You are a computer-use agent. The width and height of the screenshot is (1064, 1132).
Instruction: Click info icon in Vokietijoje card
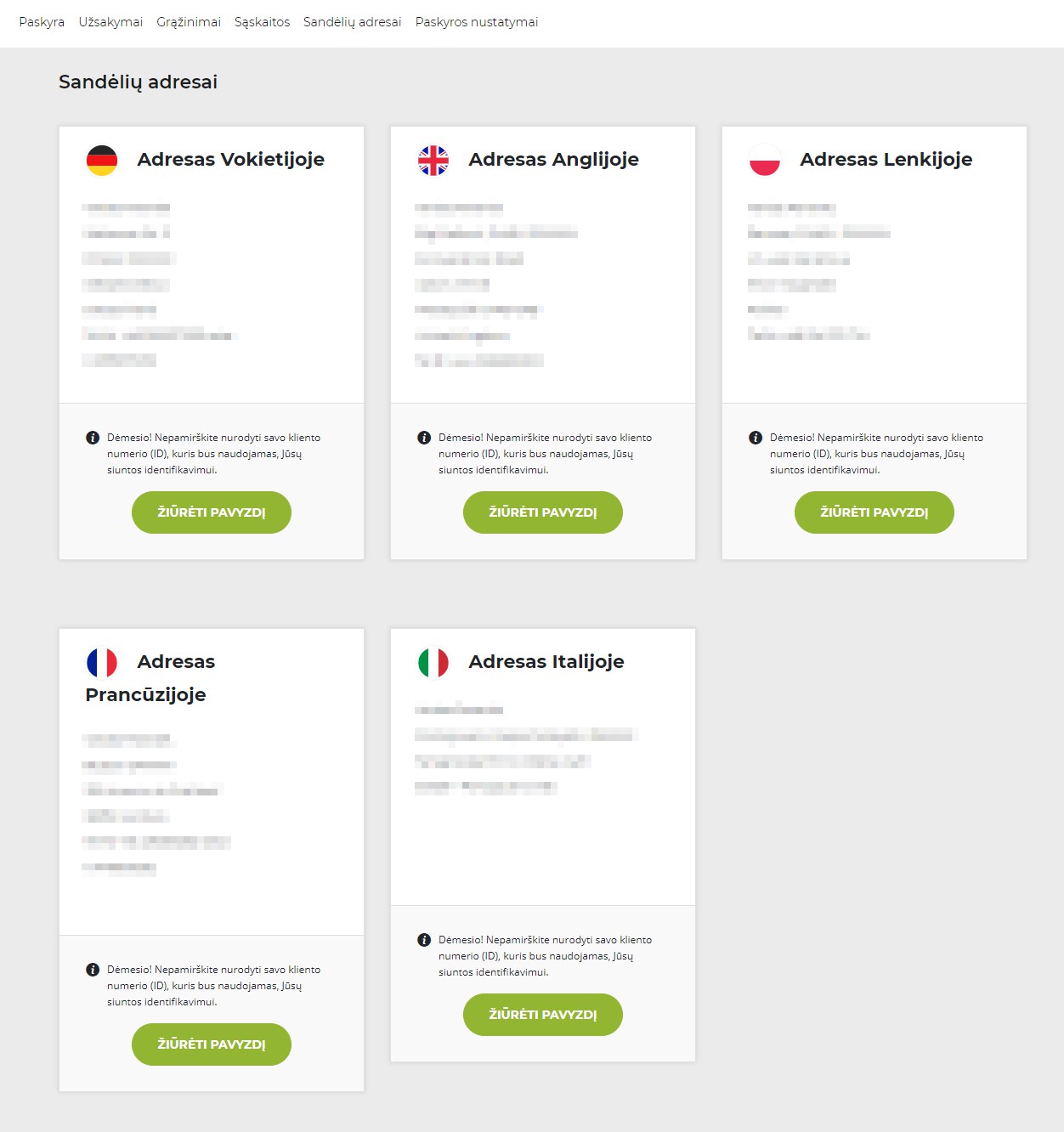[x=93, y=438]
